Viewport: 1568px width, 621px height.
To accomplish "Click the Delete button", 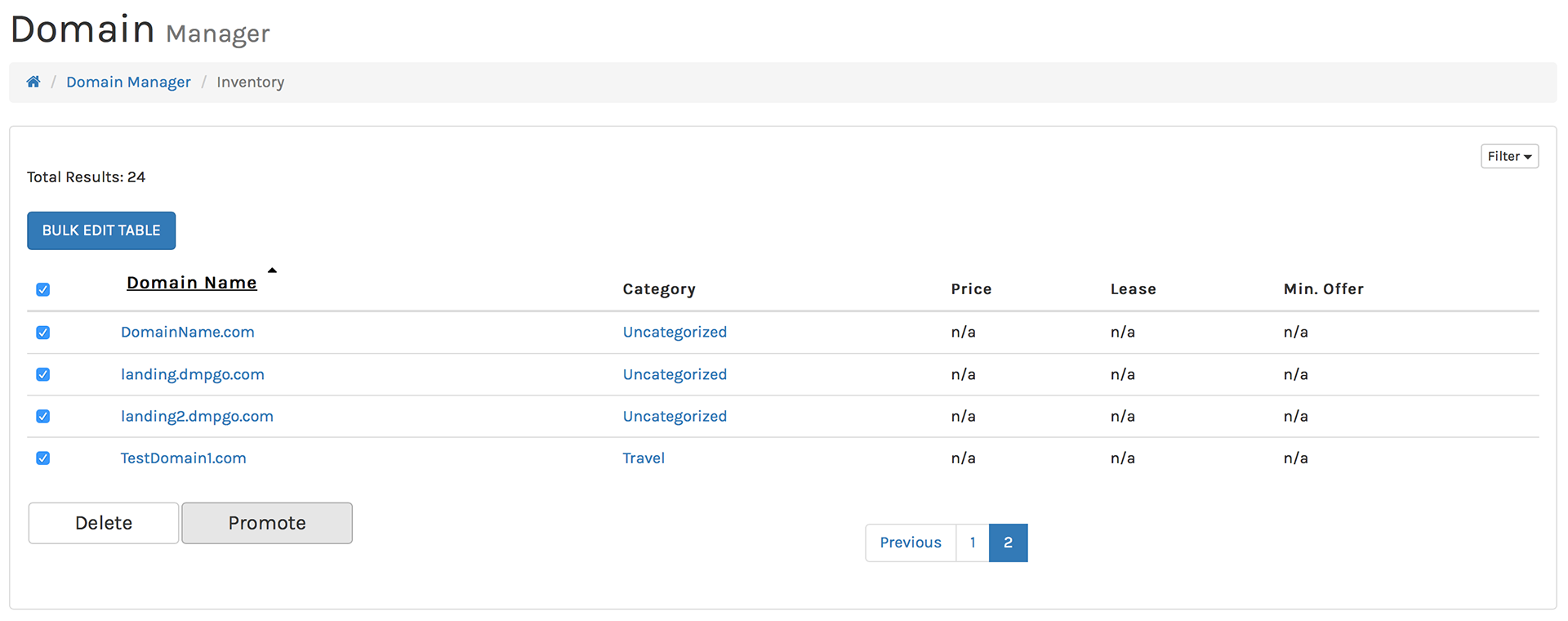I will tap(104, 523).
